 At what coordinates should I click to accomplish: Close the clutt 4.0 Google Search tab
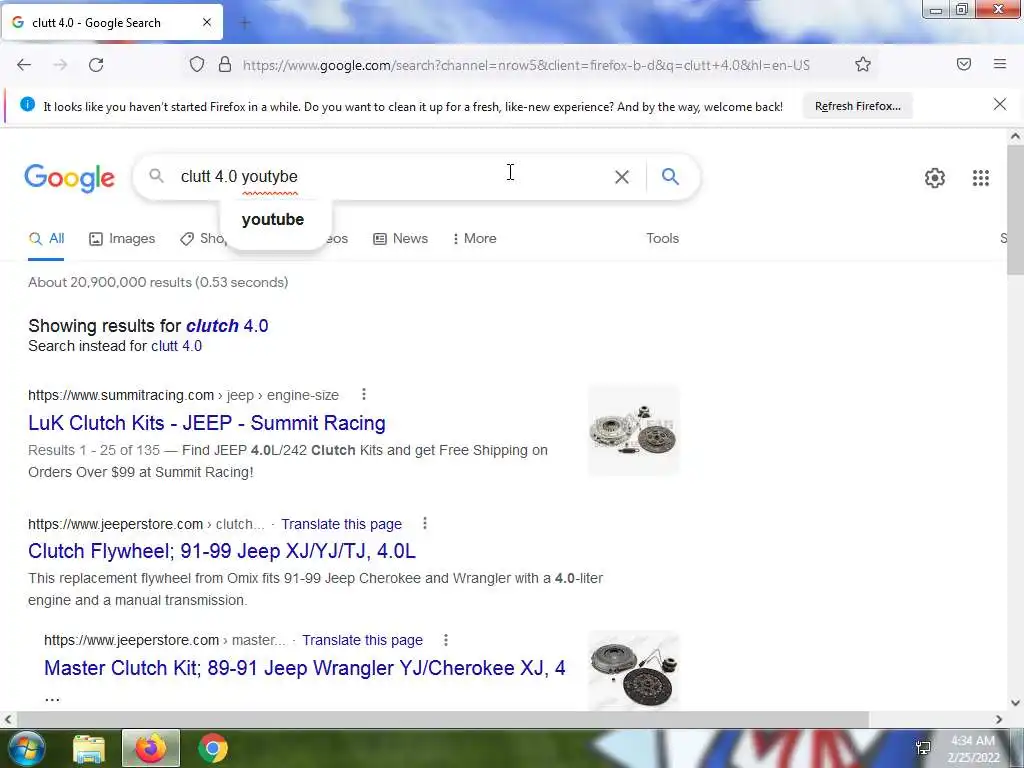(x=207, y=22)
